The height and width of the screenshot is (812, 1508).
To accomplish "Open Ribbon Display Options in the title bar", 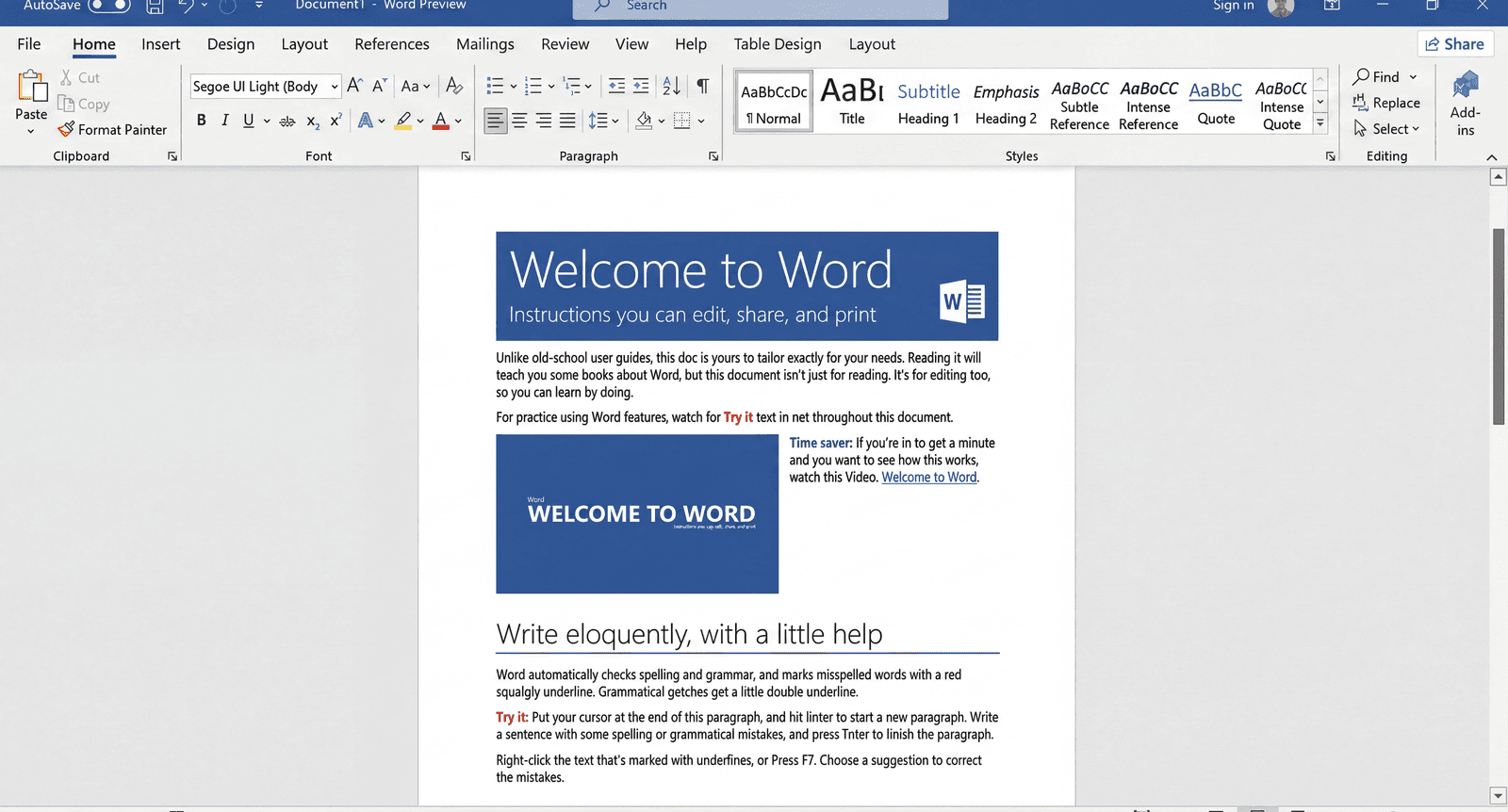I will [x=1332, y=6].
